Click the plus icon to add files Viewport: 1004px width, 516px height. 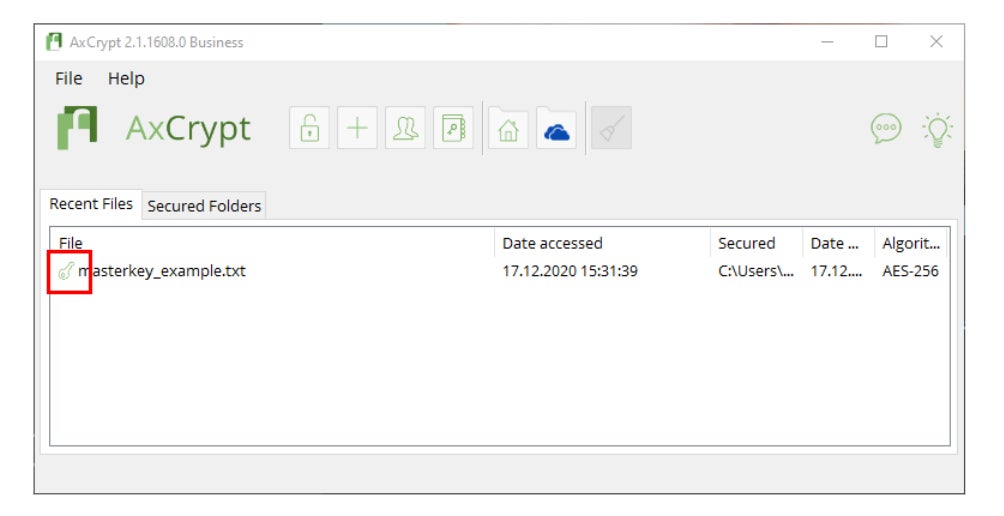click(x=357, y=128)
